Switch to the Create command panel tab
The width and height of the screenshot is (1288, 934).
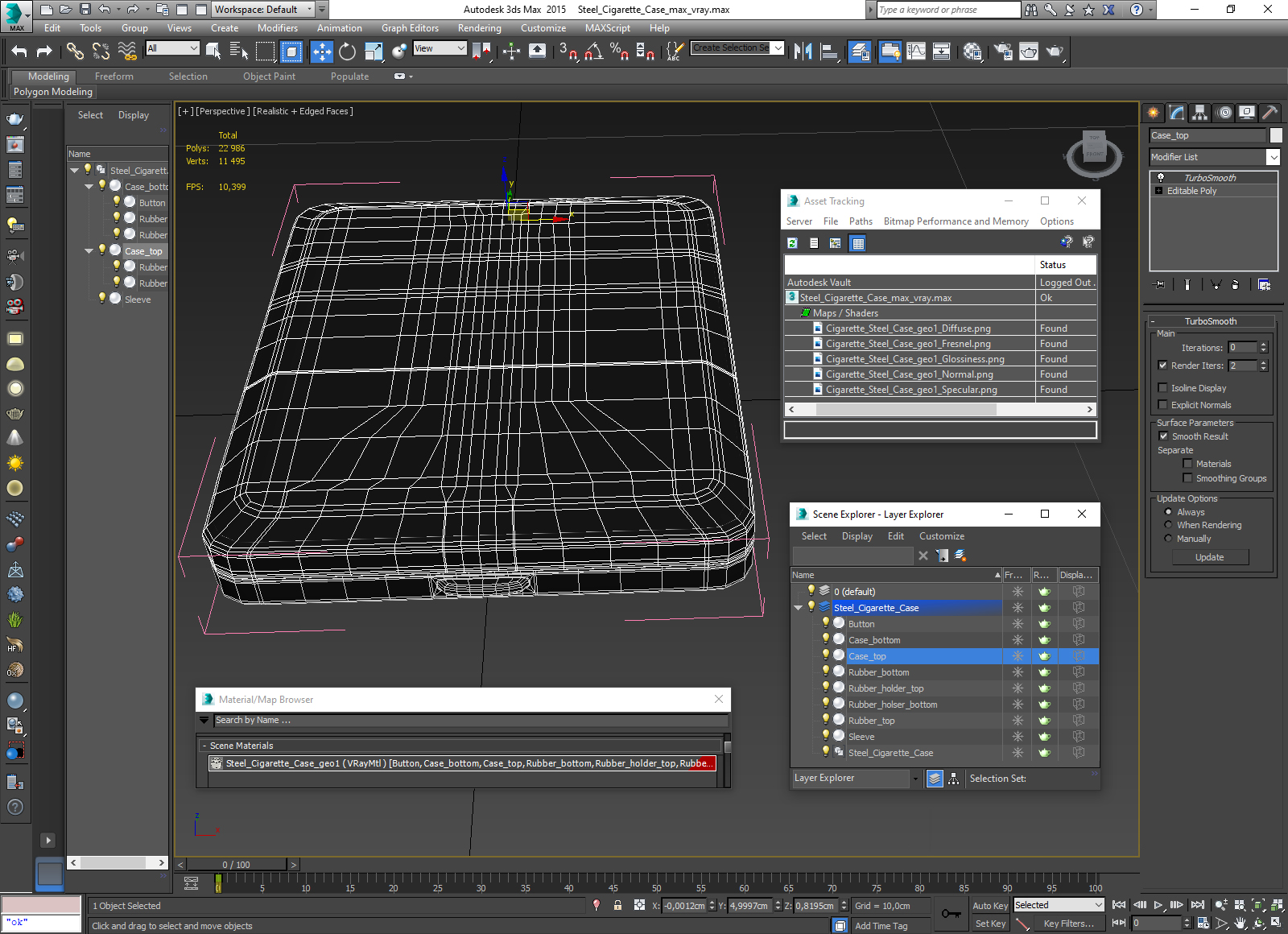(x=1154, y=113)
